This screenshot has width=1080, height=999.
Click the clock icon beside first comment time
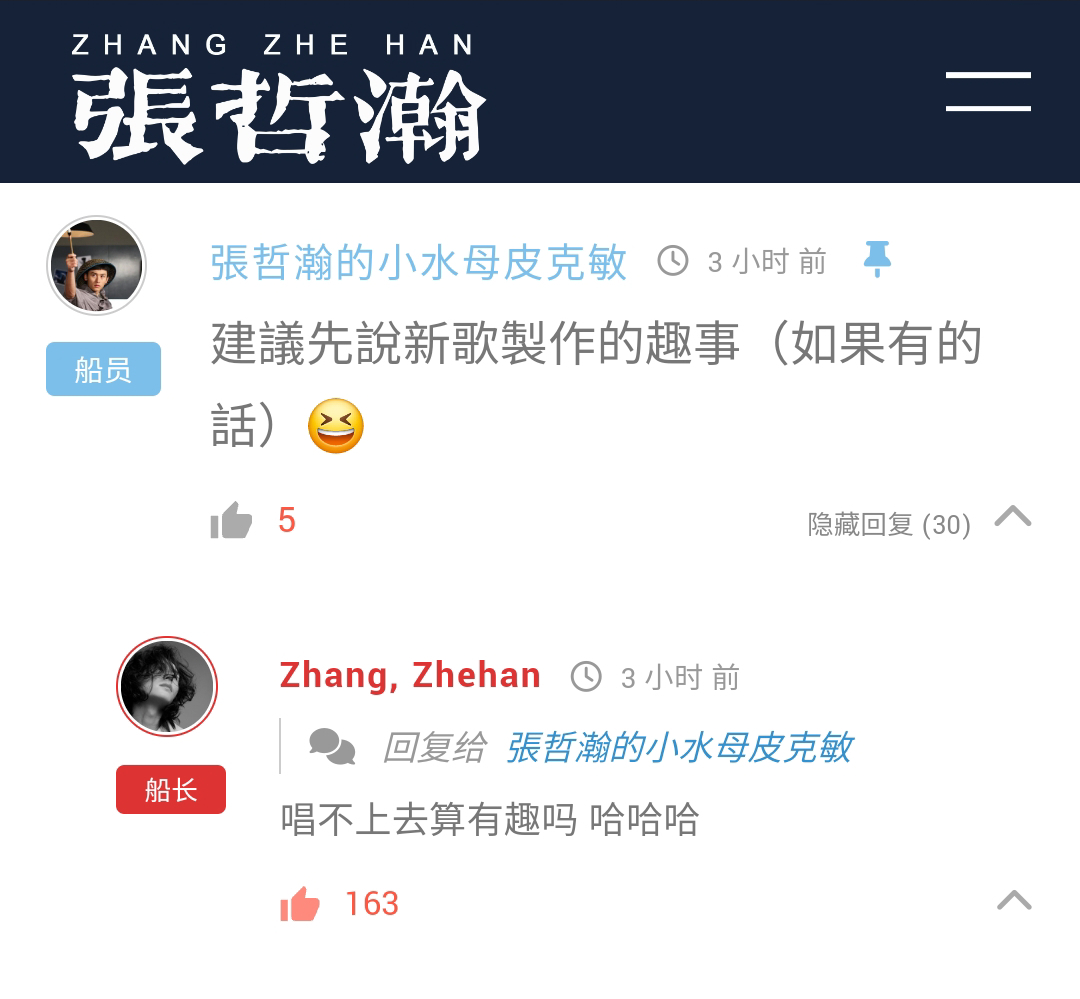672,261
